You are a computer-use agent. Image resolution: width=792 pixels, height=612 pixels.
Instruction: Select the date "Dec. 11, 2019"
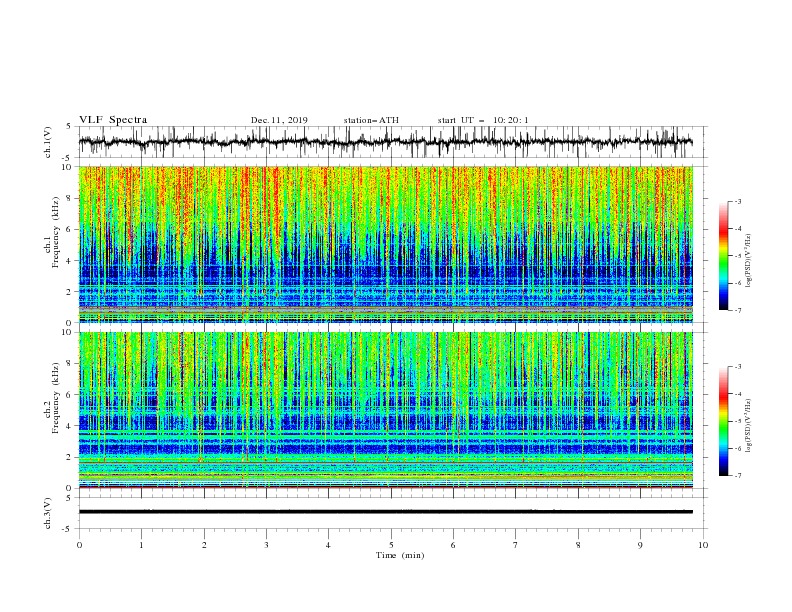(279, 120)
